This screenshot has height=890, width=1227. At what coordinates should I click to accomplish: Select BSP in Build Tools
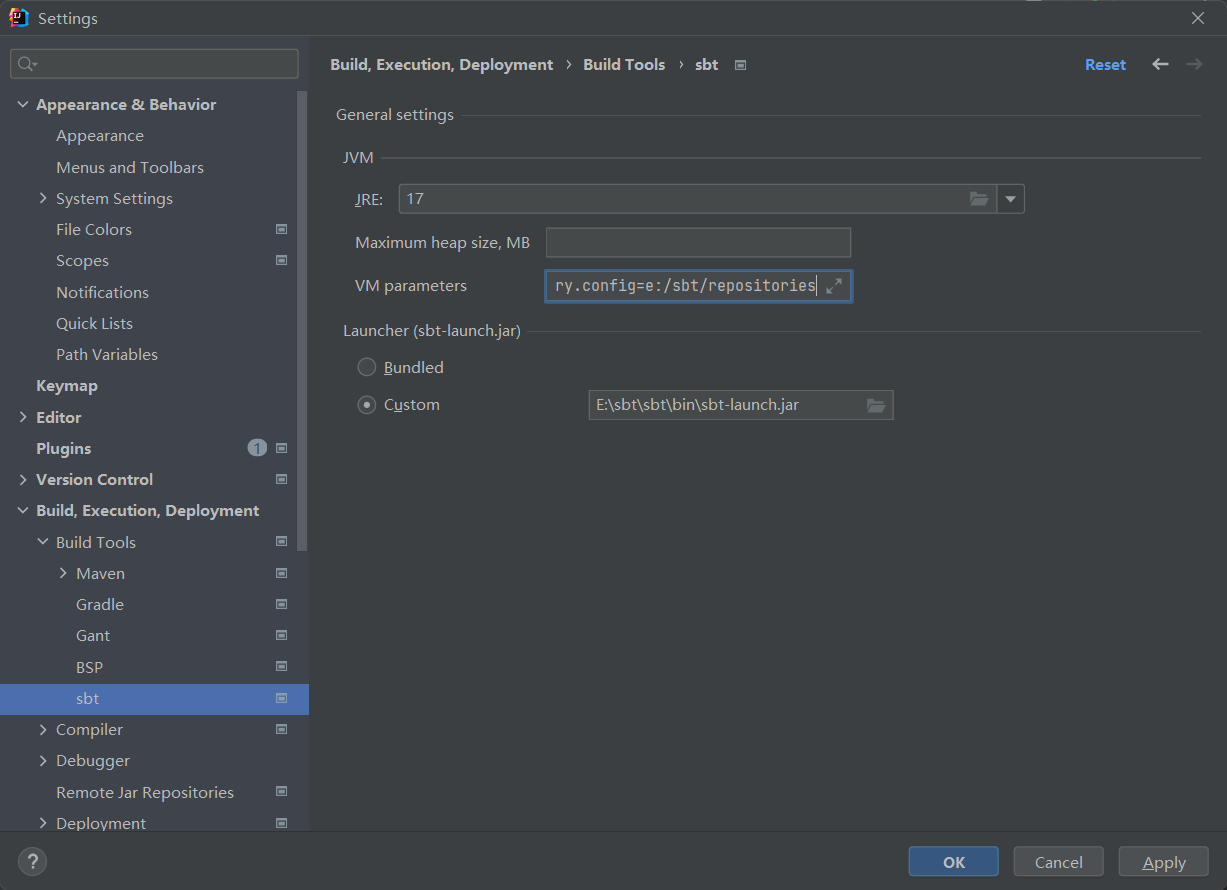(89, 667)
